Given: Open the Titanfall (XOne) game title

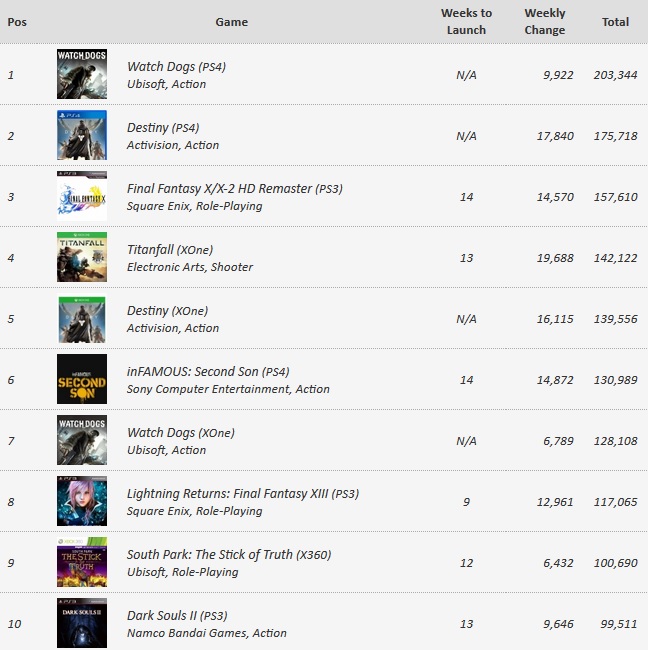Looking at the screenshot, I should tap(170, 250).
